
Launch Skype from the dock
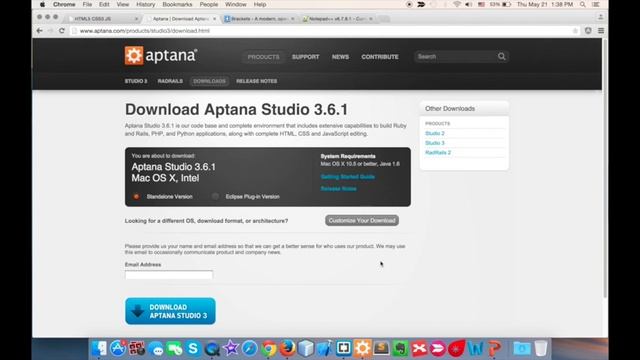click(193, 348)
